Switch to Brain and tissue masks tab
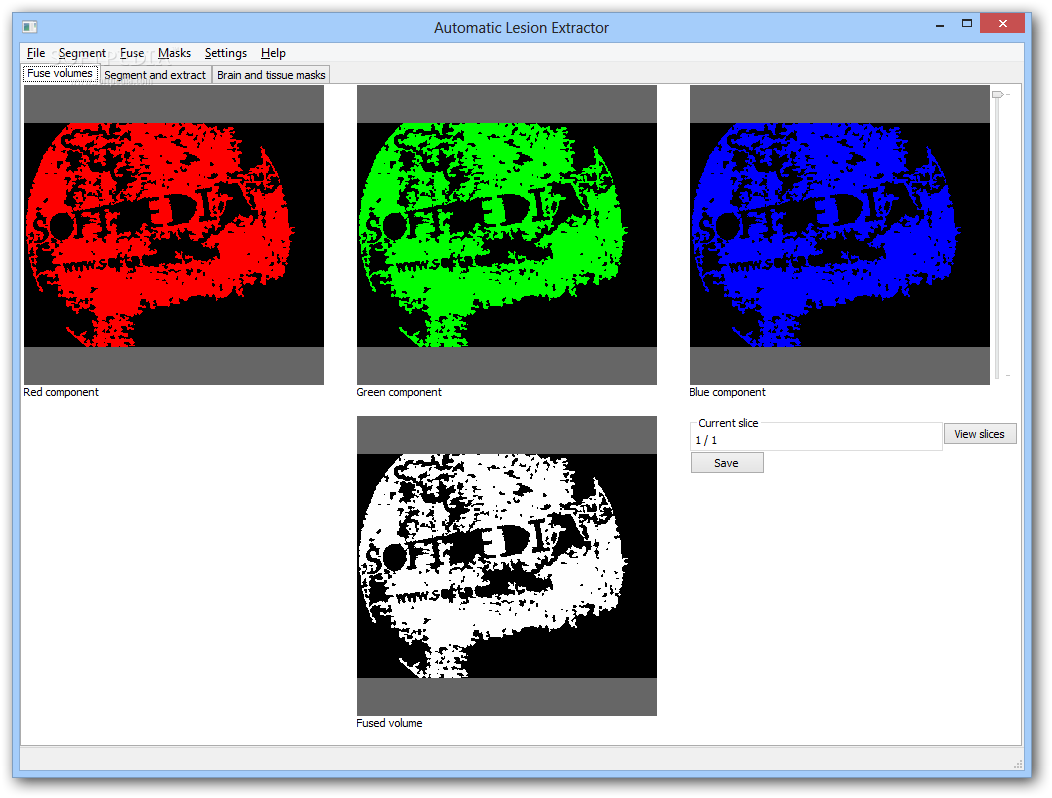The height and width of the screenshot is (798, 1052). pyautogui.click(x=271, y=75)
